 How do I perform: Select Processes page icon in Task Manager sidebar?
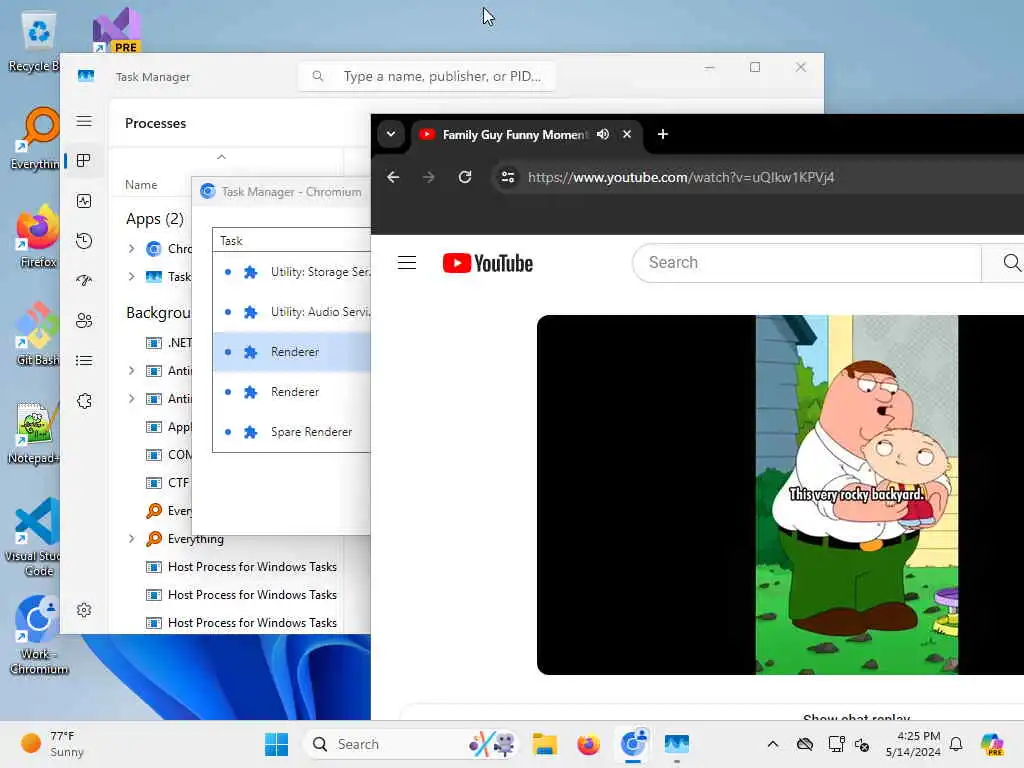click(84, 161)
